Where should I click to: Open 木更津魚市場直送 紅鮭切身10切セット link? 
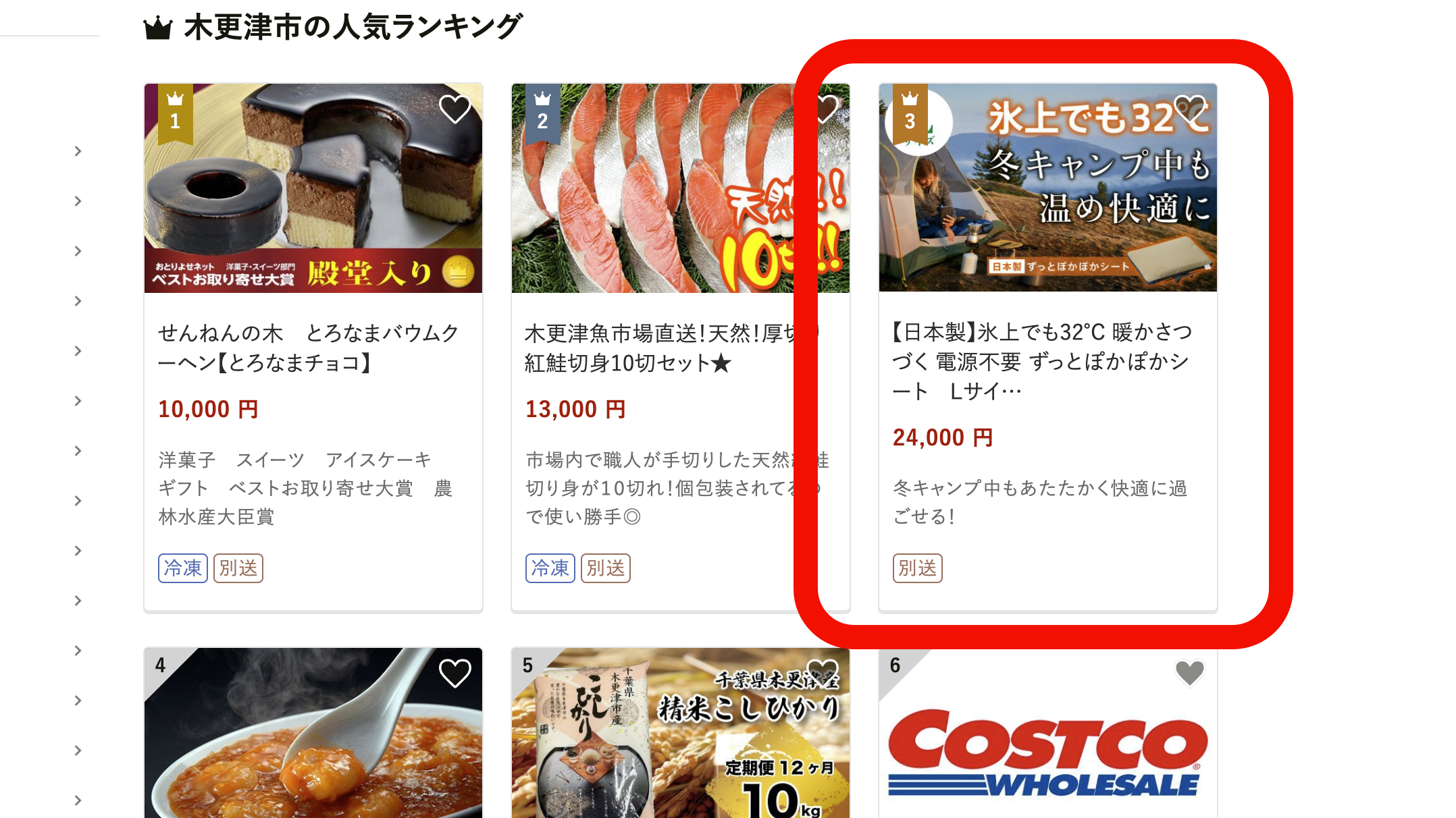coord(672,348)
